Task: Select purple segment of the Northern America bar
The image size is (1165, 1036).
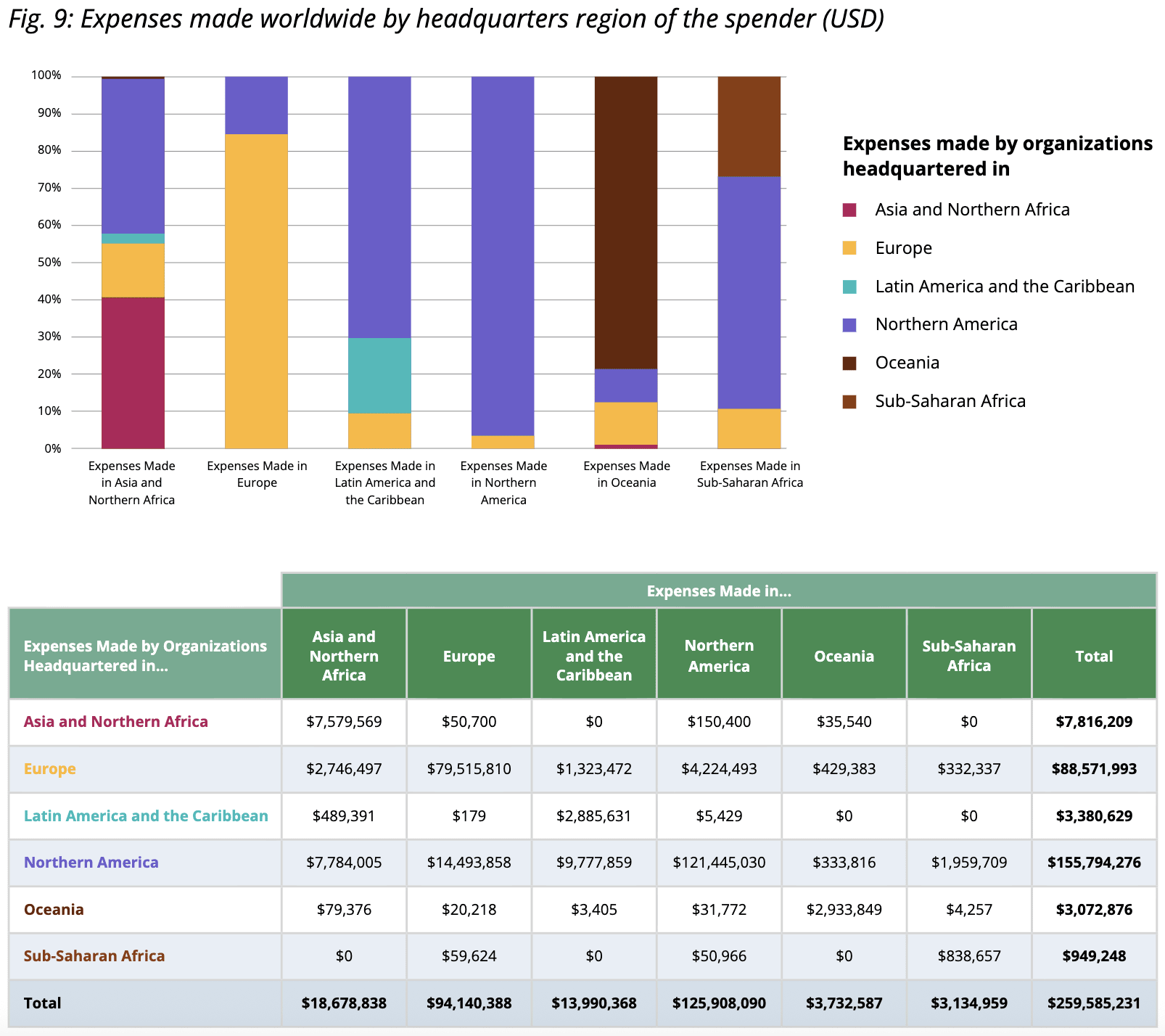Action: pos(503,254)
